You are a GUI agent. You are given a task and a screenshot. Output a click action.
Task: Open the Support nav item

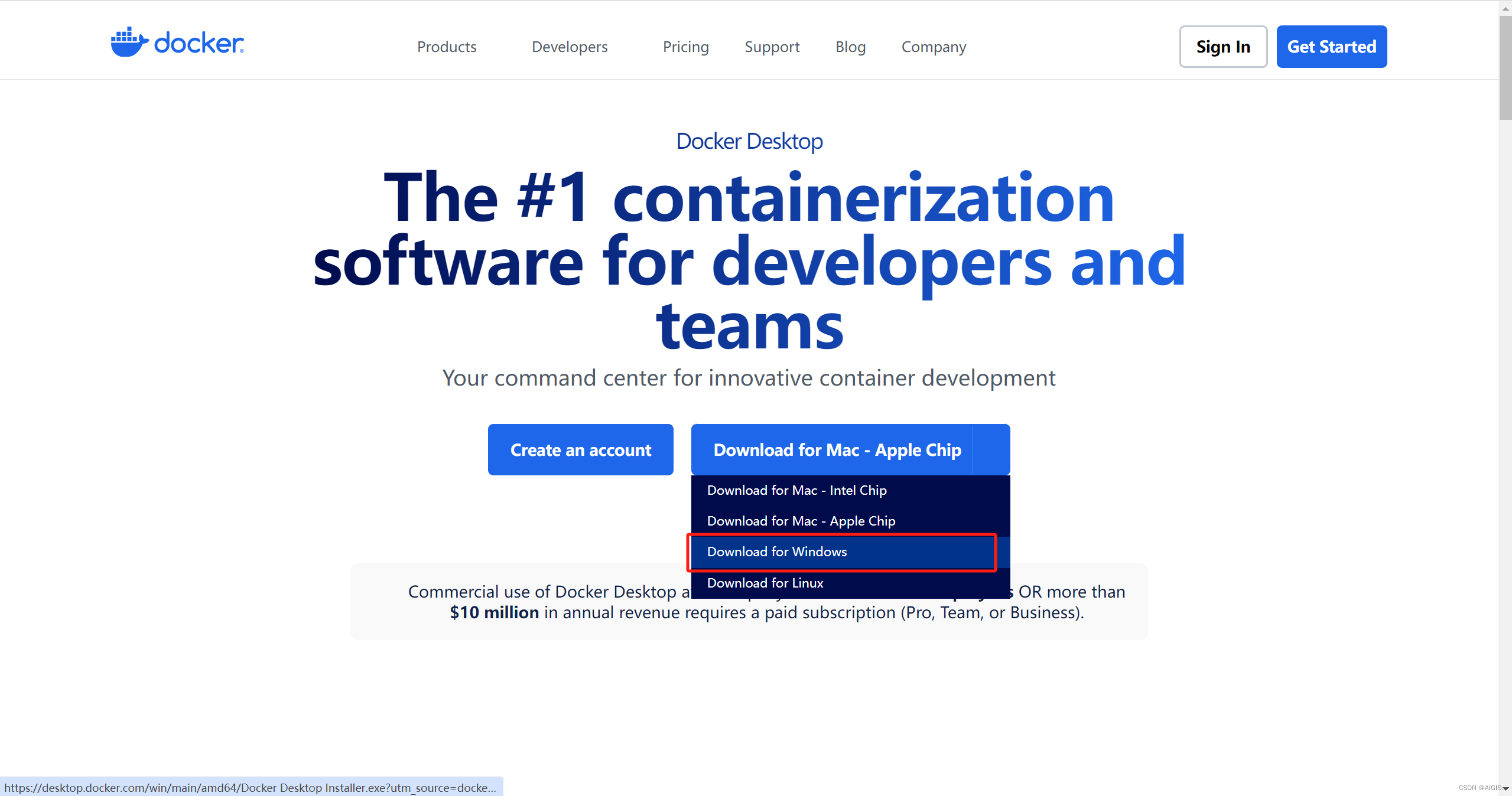[772, 47]
